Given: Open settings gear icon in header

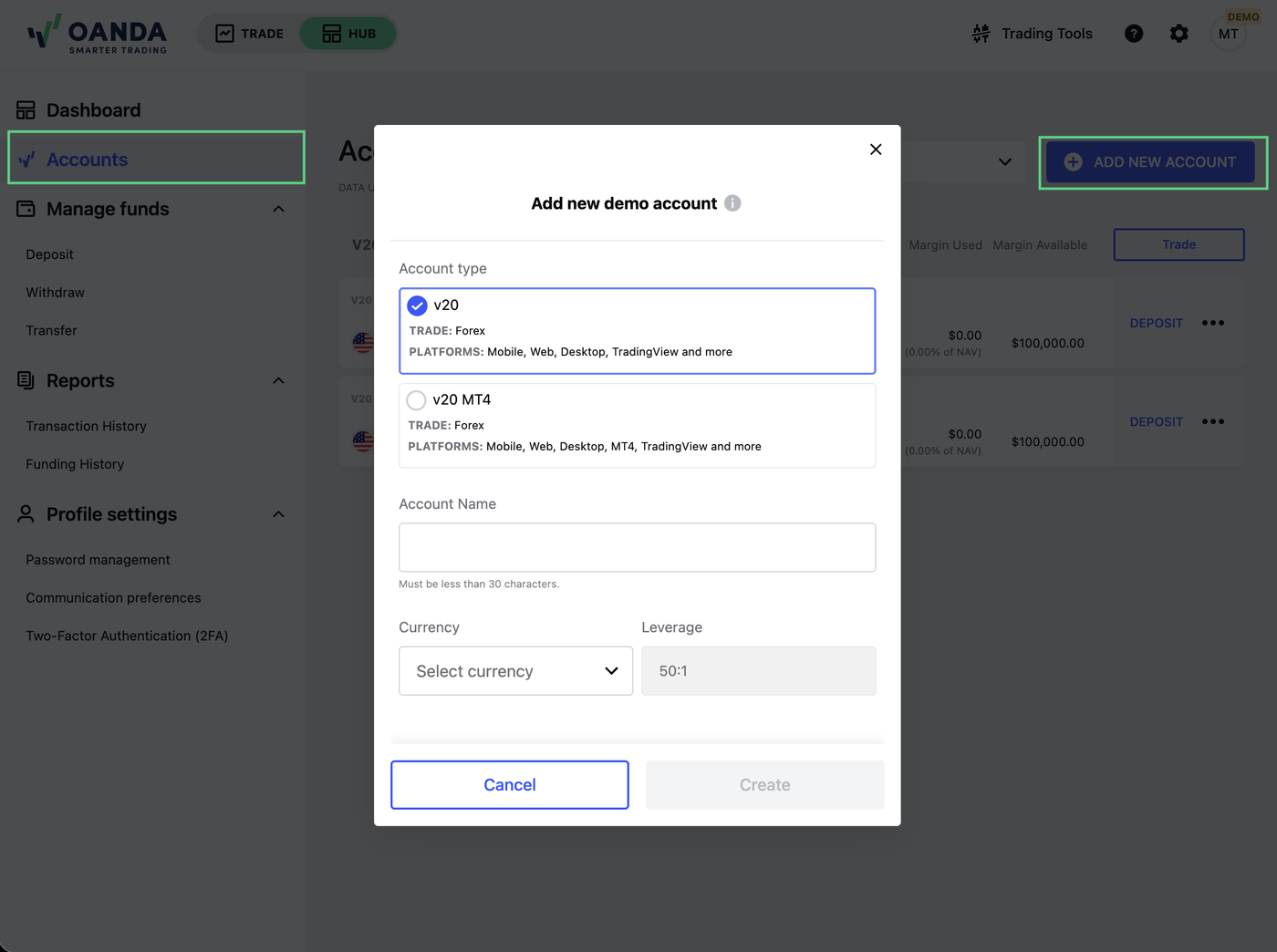Looking at the screenshot, I should point(1179,34).
